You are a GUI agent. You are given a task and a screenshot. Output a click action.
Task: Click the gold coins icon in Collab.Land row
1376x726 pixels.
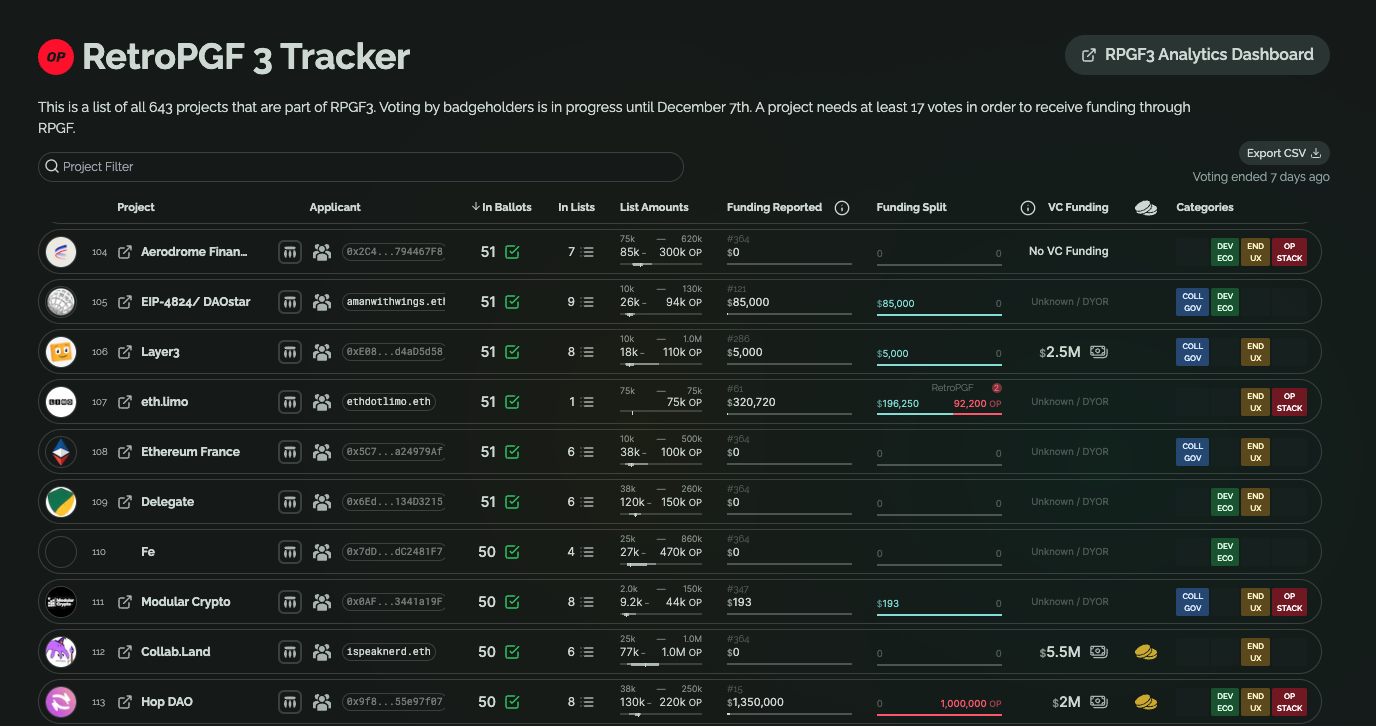1146,652
